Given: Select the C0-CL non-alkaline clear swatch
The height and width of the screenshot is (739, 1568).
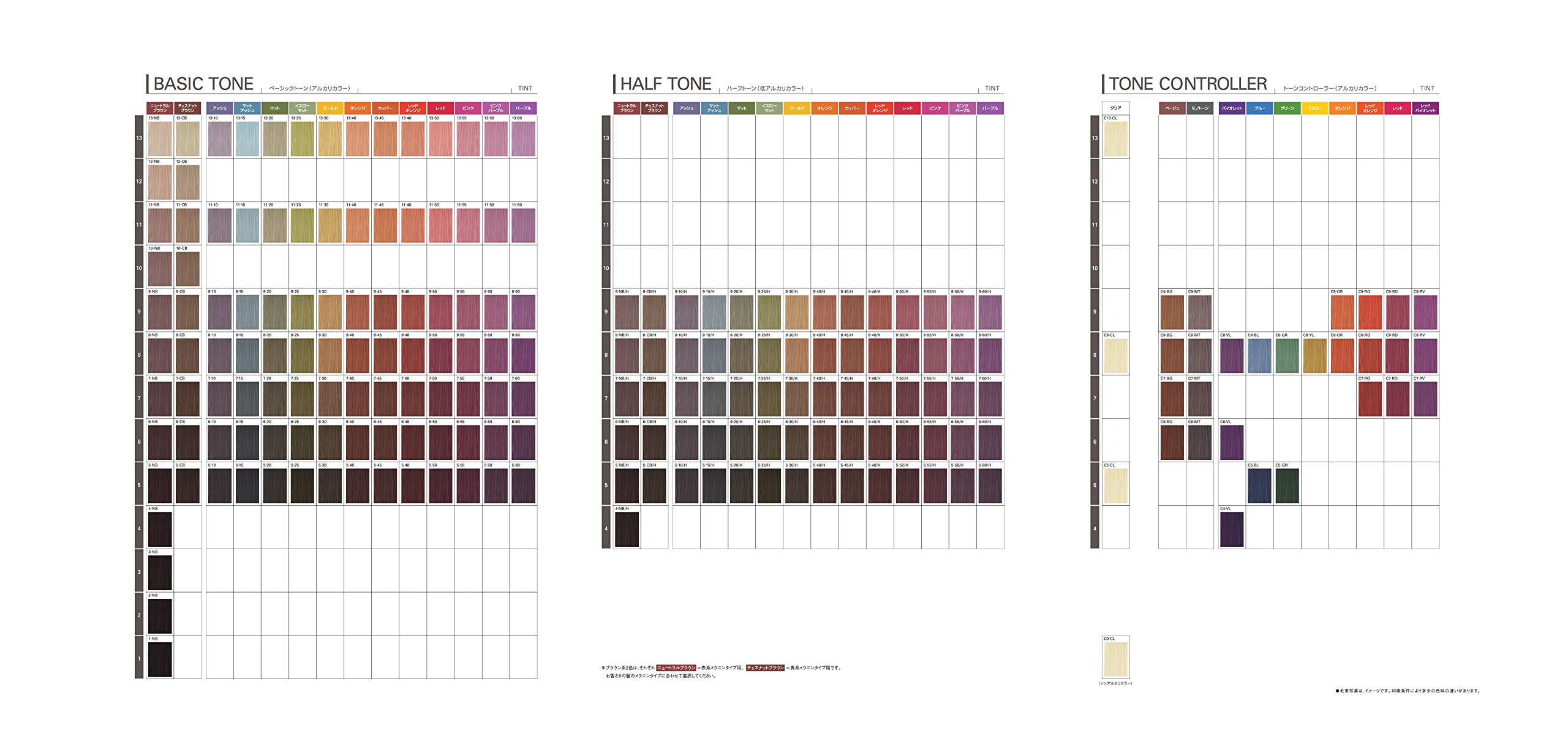Looking at the screenshot, I should [1115, 659].
